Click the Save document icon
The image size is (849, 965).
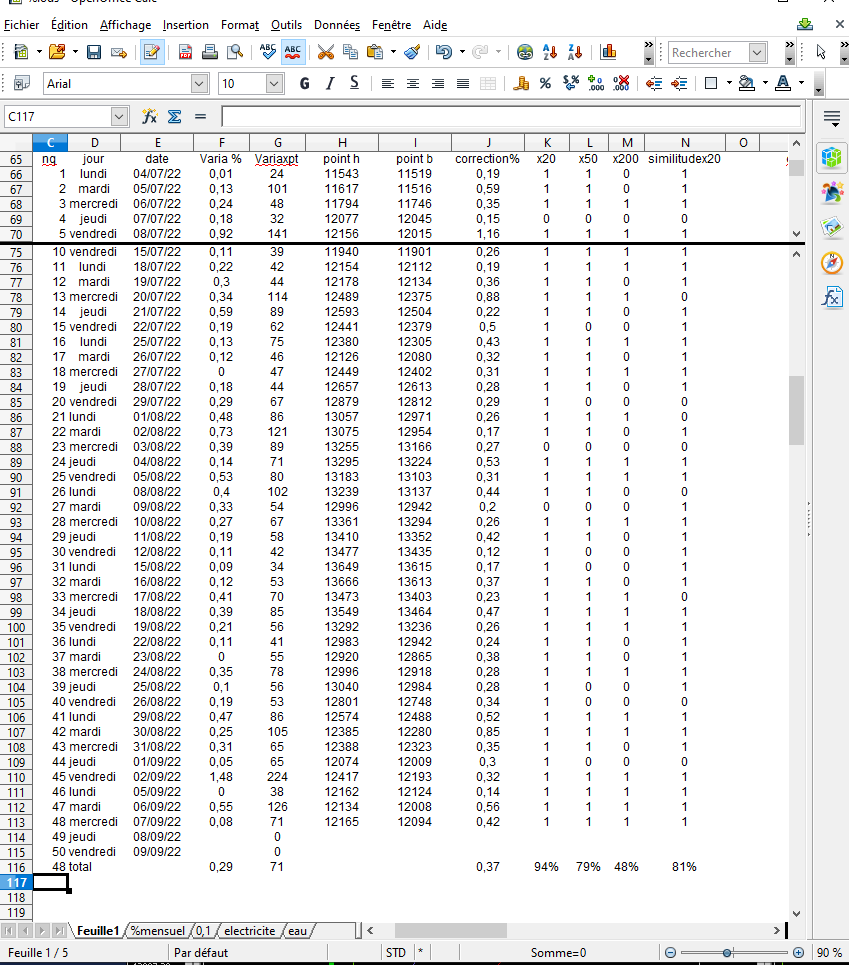tap(94, 52)
